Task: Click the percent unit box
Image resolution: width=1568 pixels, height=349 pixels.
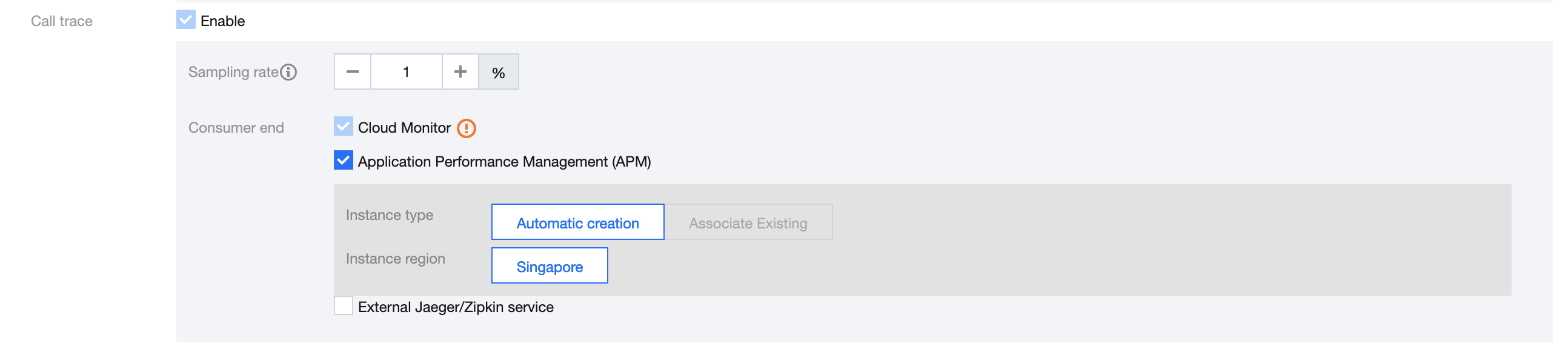Action: pyautogui.click(x=499, y=73)
